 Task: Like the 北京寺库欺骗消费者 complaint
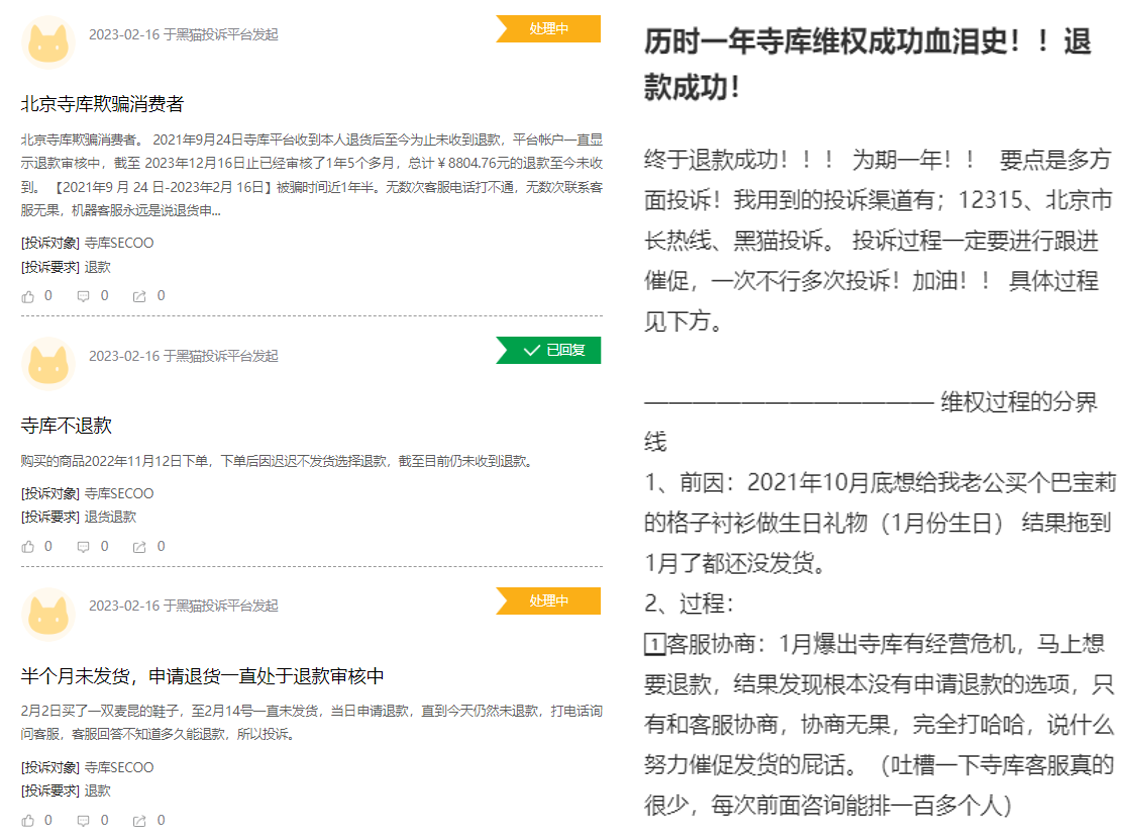(28, 296)
